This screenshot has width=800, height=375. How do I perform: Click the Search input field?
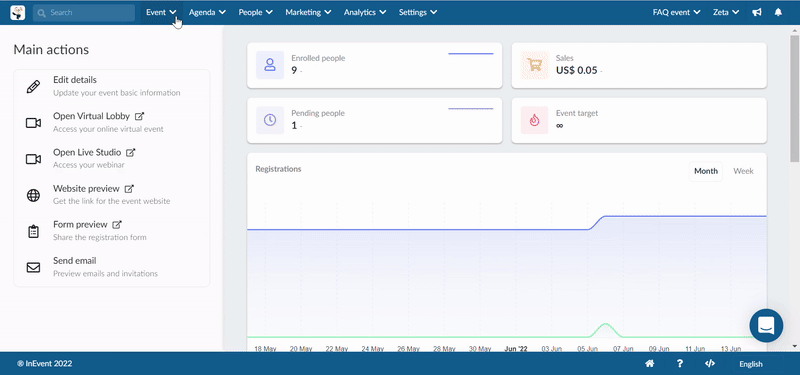[84, 12]
